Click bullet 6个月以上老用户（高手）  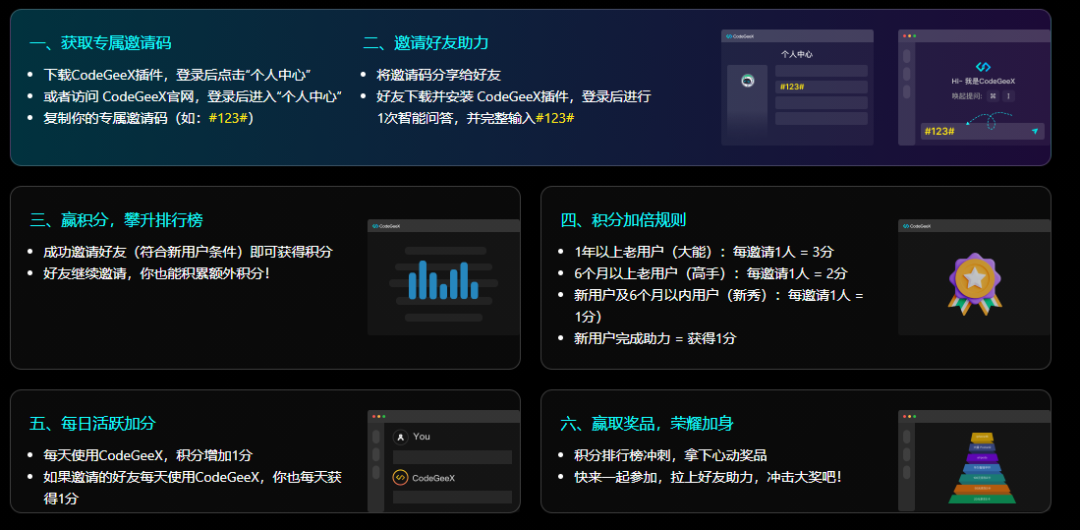[x=711, y=273]
